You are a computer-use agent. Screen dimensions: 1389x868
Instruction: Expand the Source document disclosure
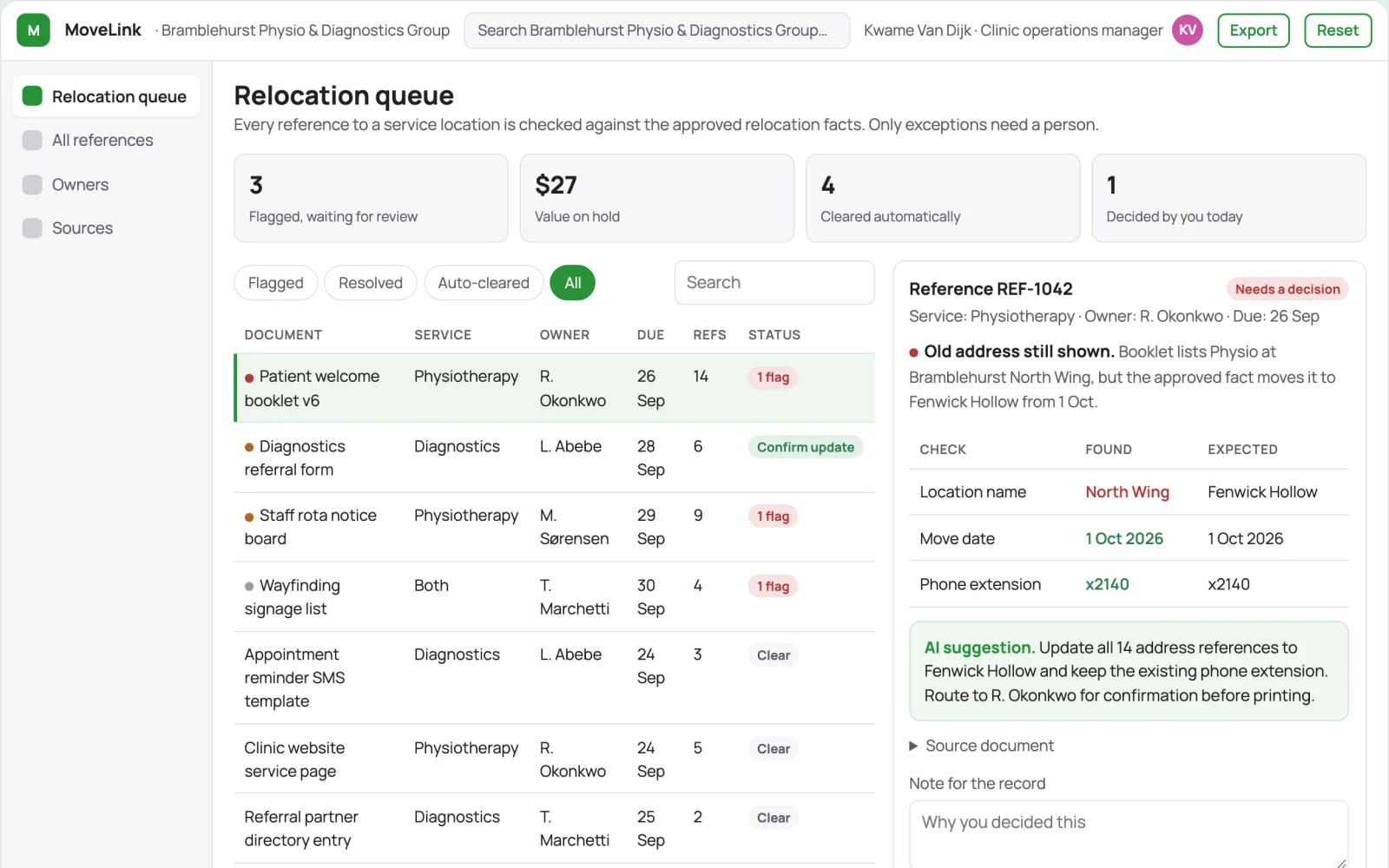pos(981,746)
